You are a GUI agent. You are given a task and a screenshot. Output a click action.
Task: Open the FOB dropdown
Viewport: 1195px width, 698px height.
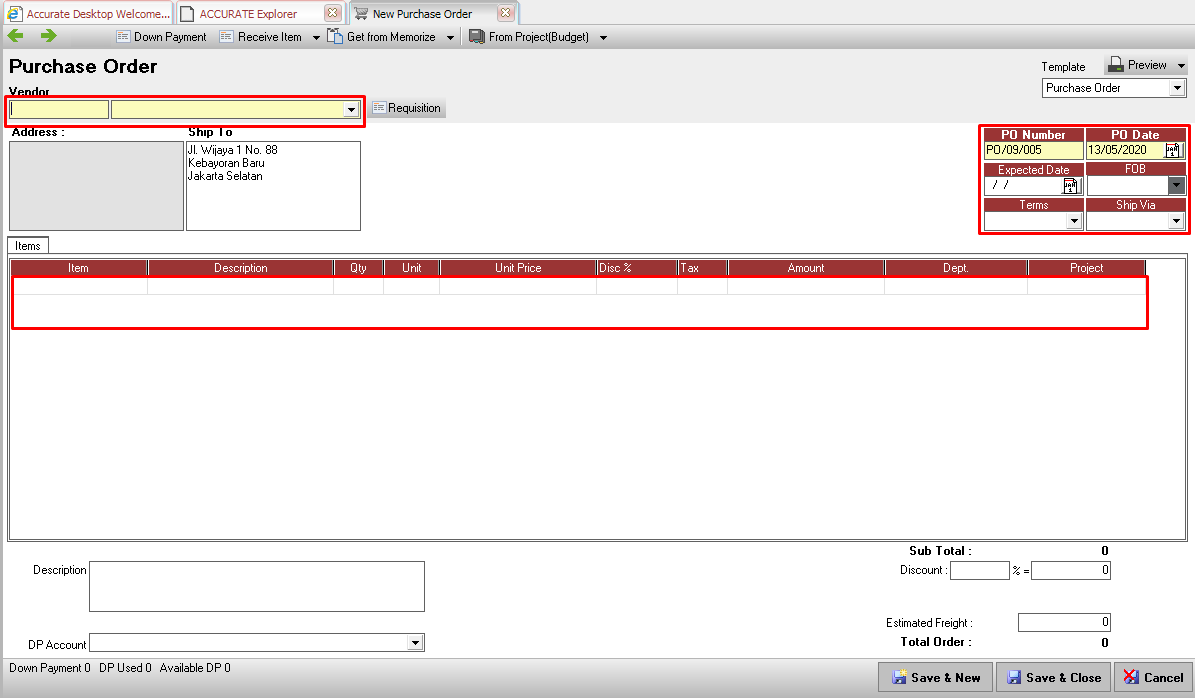(x=1176, y=185)
